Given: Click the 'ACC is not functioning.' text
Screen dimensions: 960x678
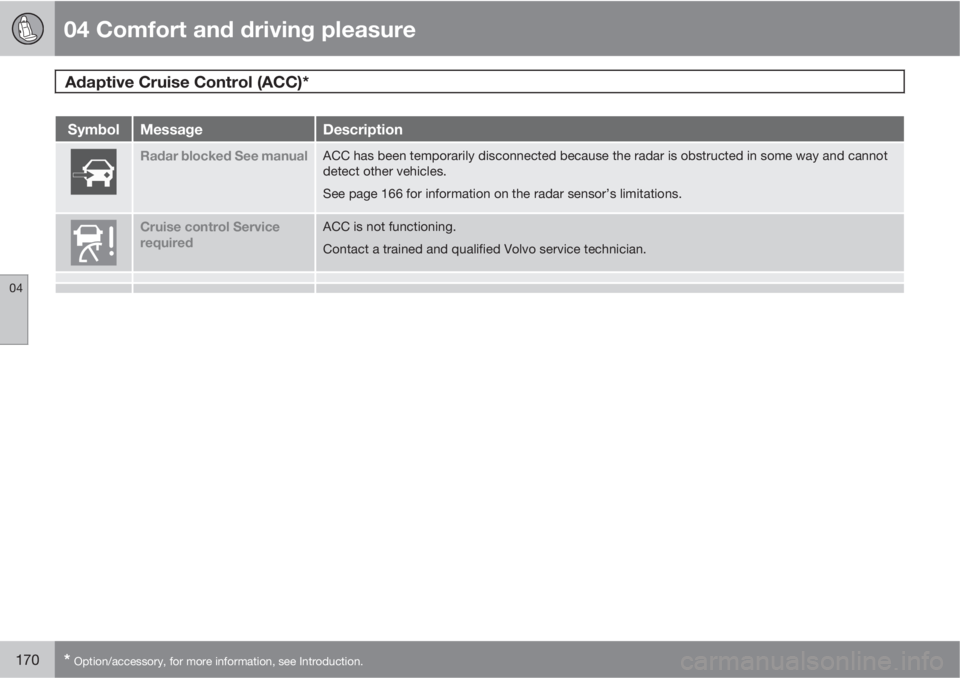Looking at the screenshot, I should pyautogui.click(x=389, y=227).
